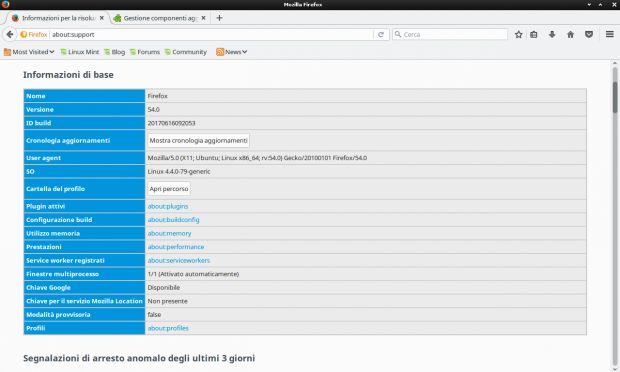The height and width of the screenshot is (372, 620).
Task: Select the build ID 20170616092053
Action: point(171,123)
